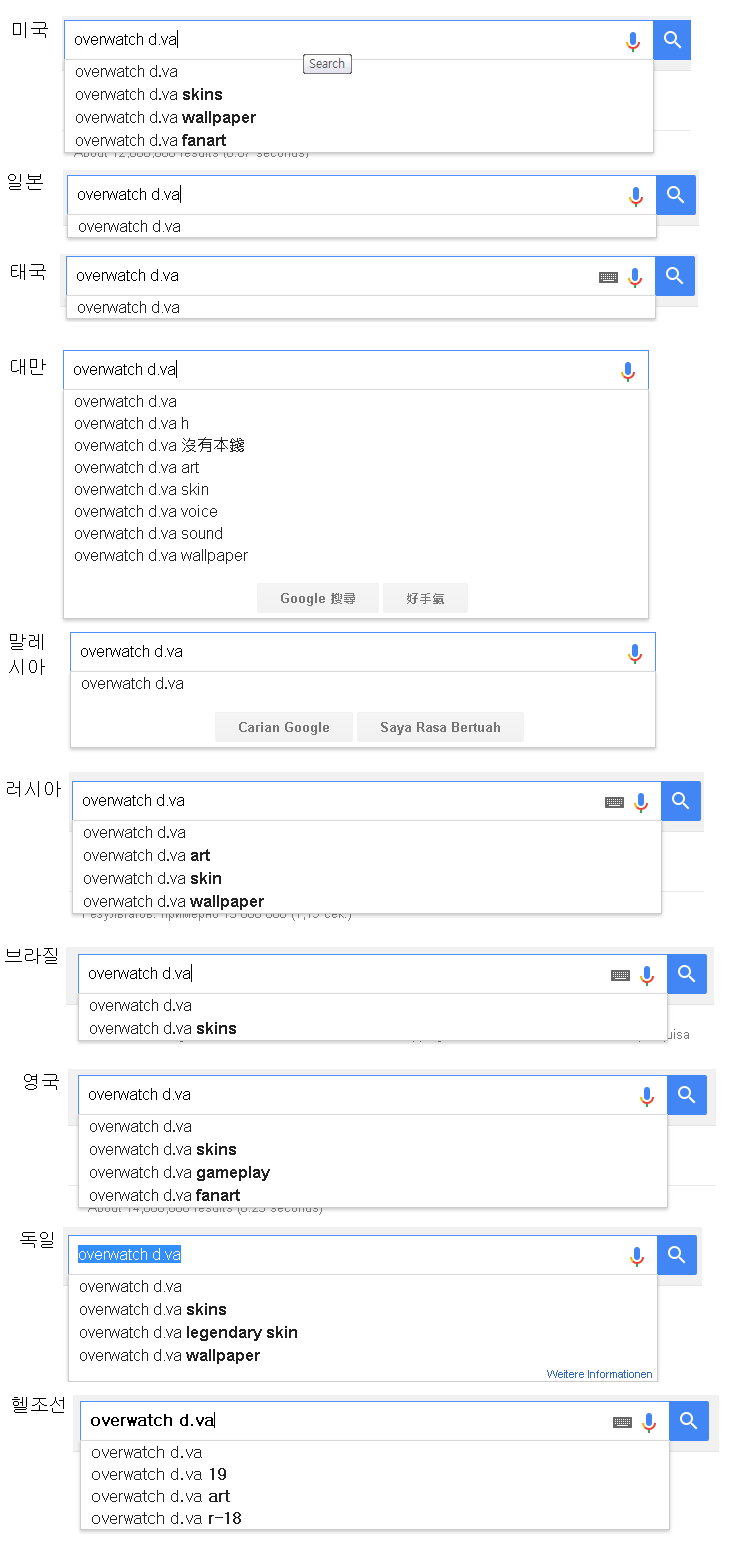Click the keyboard icon in the 러시아 search bar
Screen dimensions: 740x1548
(614, 802)
